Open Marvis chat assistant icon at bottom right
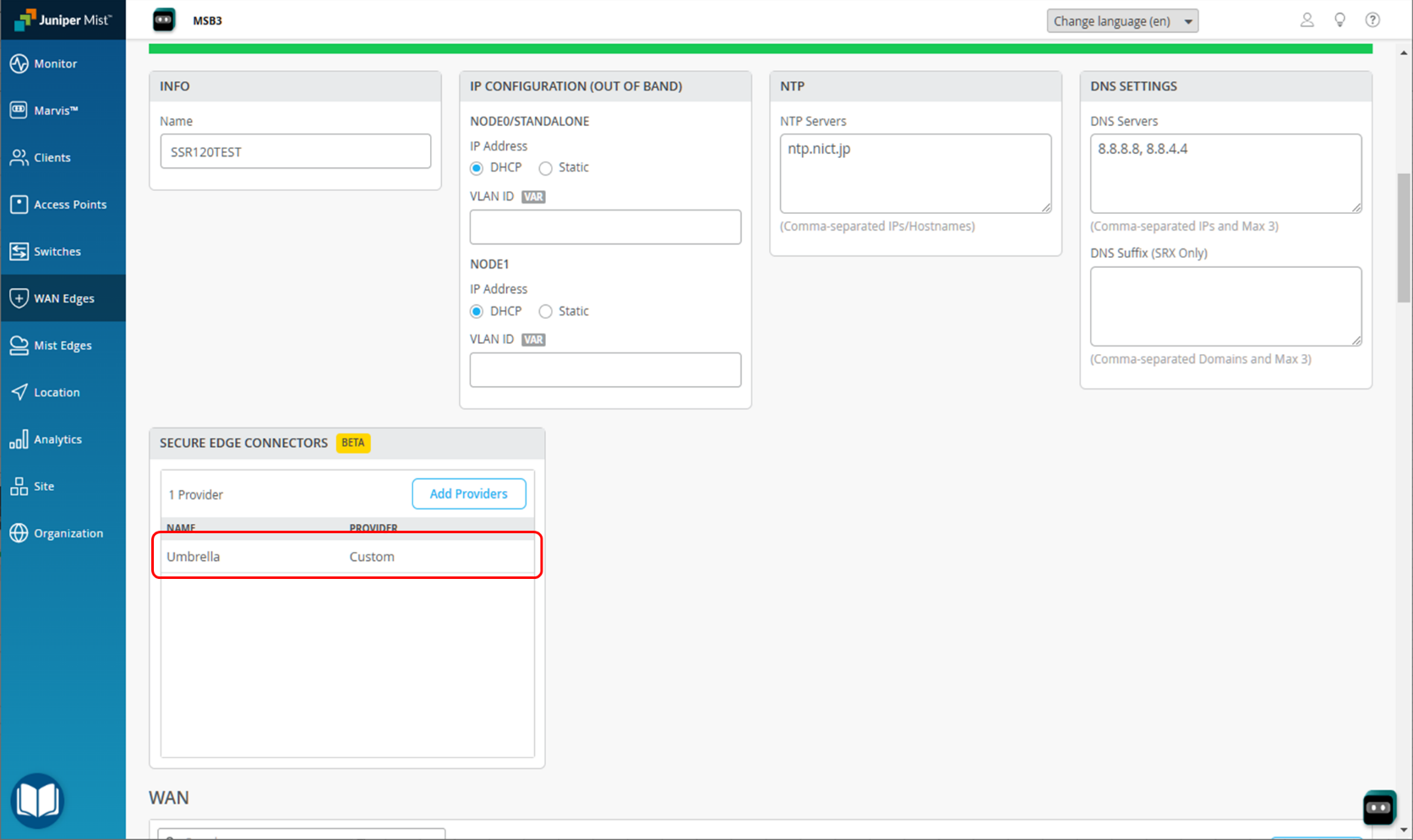1413x840 pixels. (x=1379, y=808)
